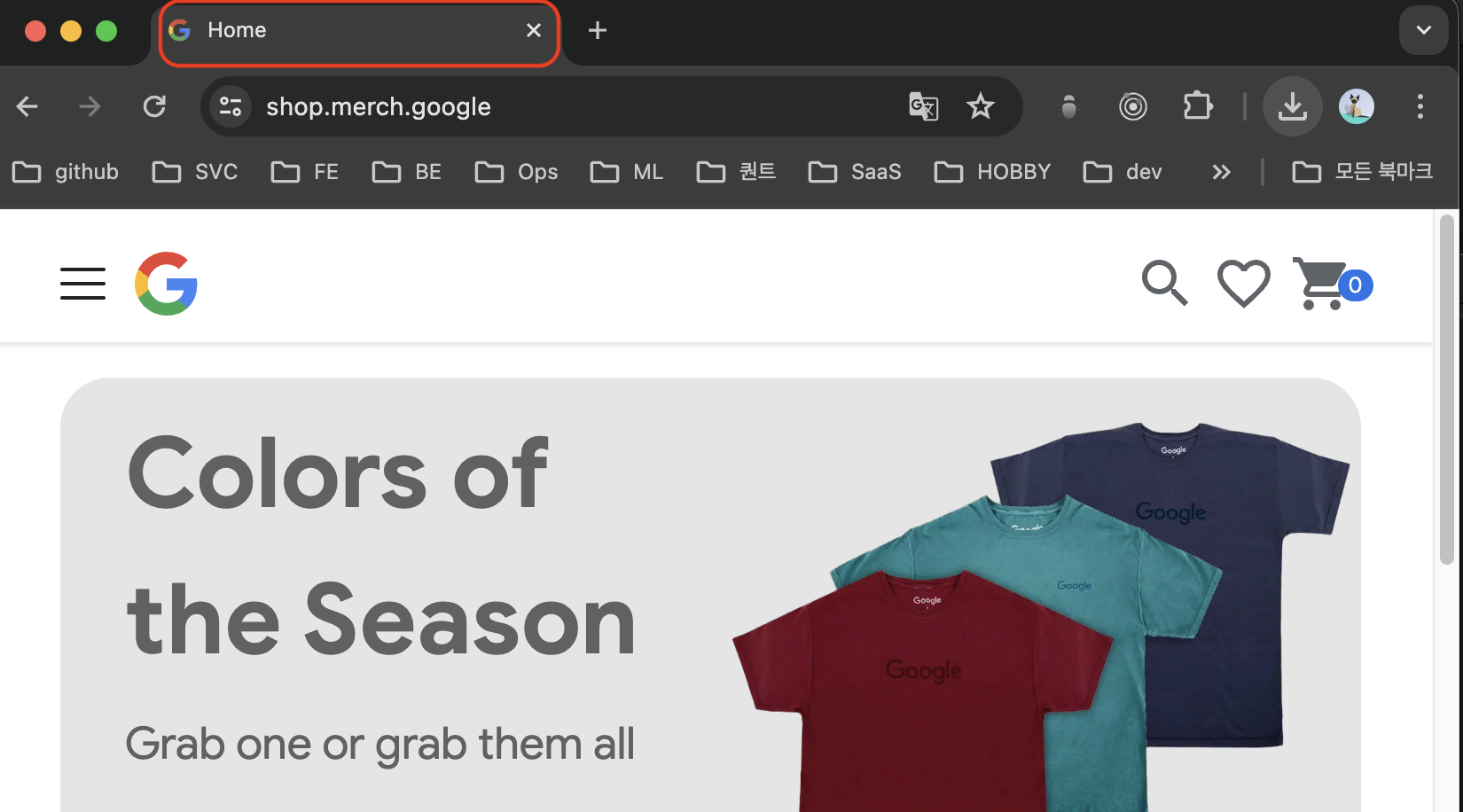Open the 모든 북마크 folder
The width and height of the screenshot is (1463, 812).
[1363, 171]
